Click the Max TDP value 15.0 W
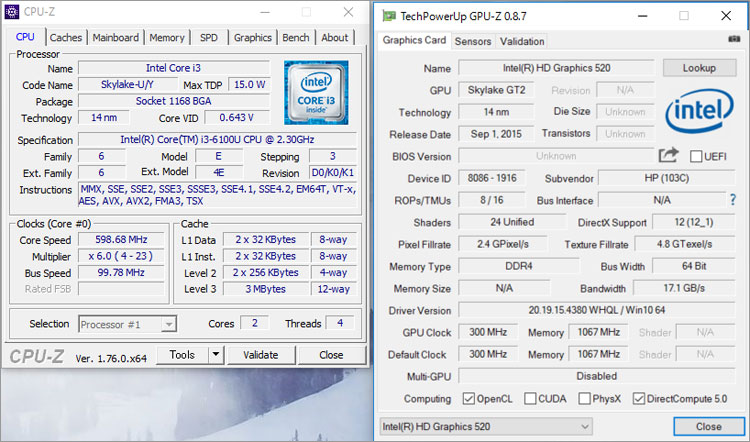This screenshot has height=442, width=750. (249, 85)
